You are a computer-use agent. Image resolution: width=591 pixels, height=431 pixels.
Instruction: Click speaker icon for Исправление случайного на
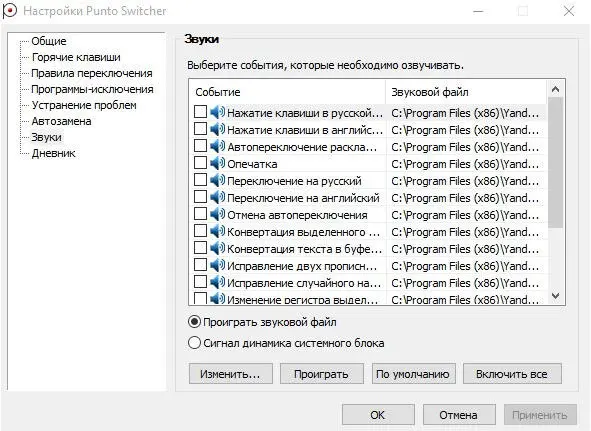(217, 282)
